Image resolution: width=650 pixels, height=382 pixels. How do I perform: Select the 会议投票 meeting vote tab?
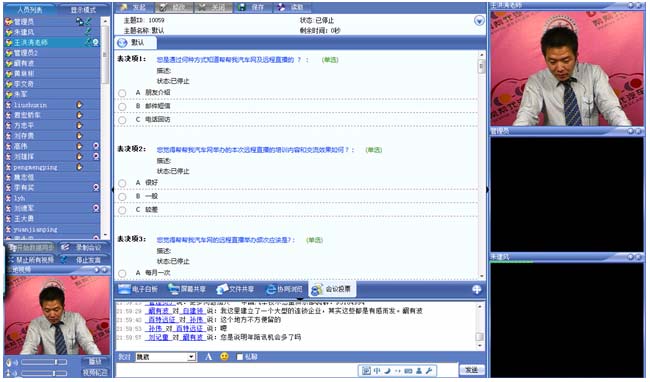(x=332, y=289)
